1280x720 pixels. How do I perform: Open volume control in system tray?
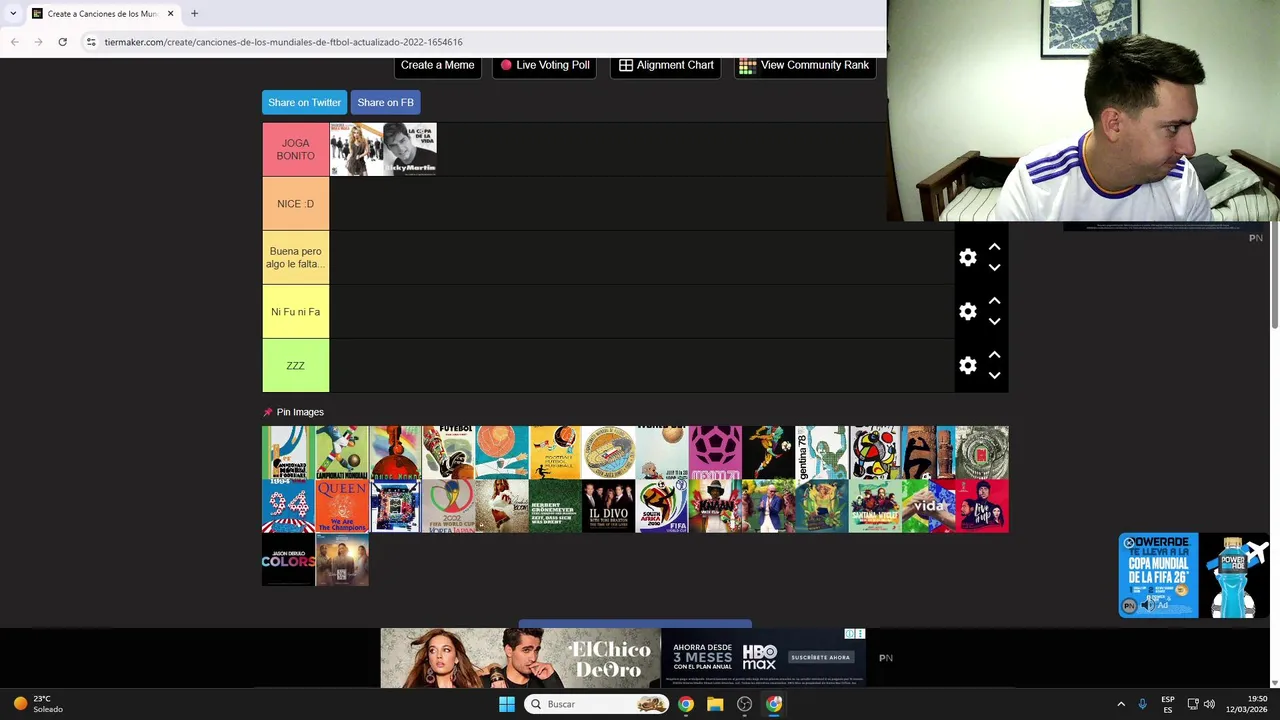pos(1209,704)
